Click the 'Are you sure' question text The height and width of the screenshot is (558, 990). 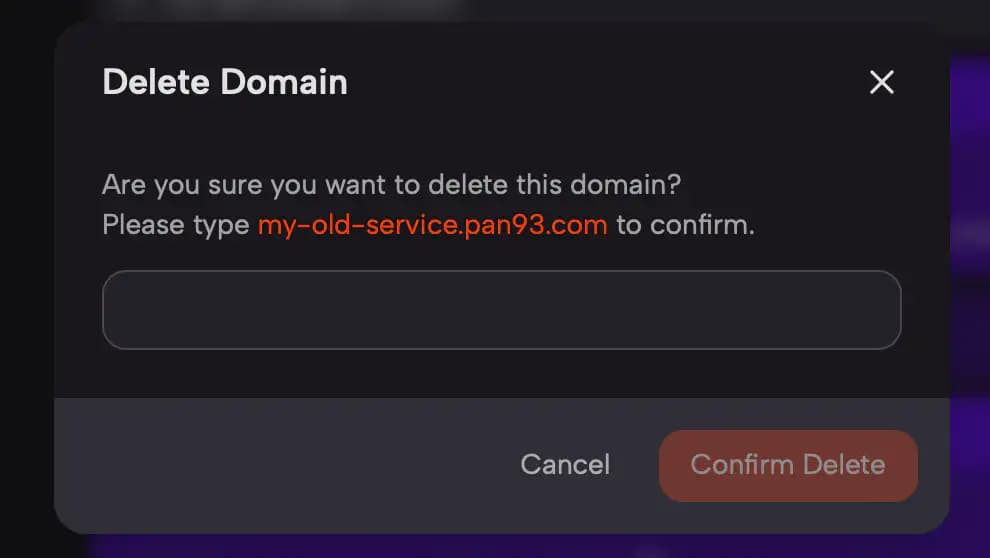(391, 185)
